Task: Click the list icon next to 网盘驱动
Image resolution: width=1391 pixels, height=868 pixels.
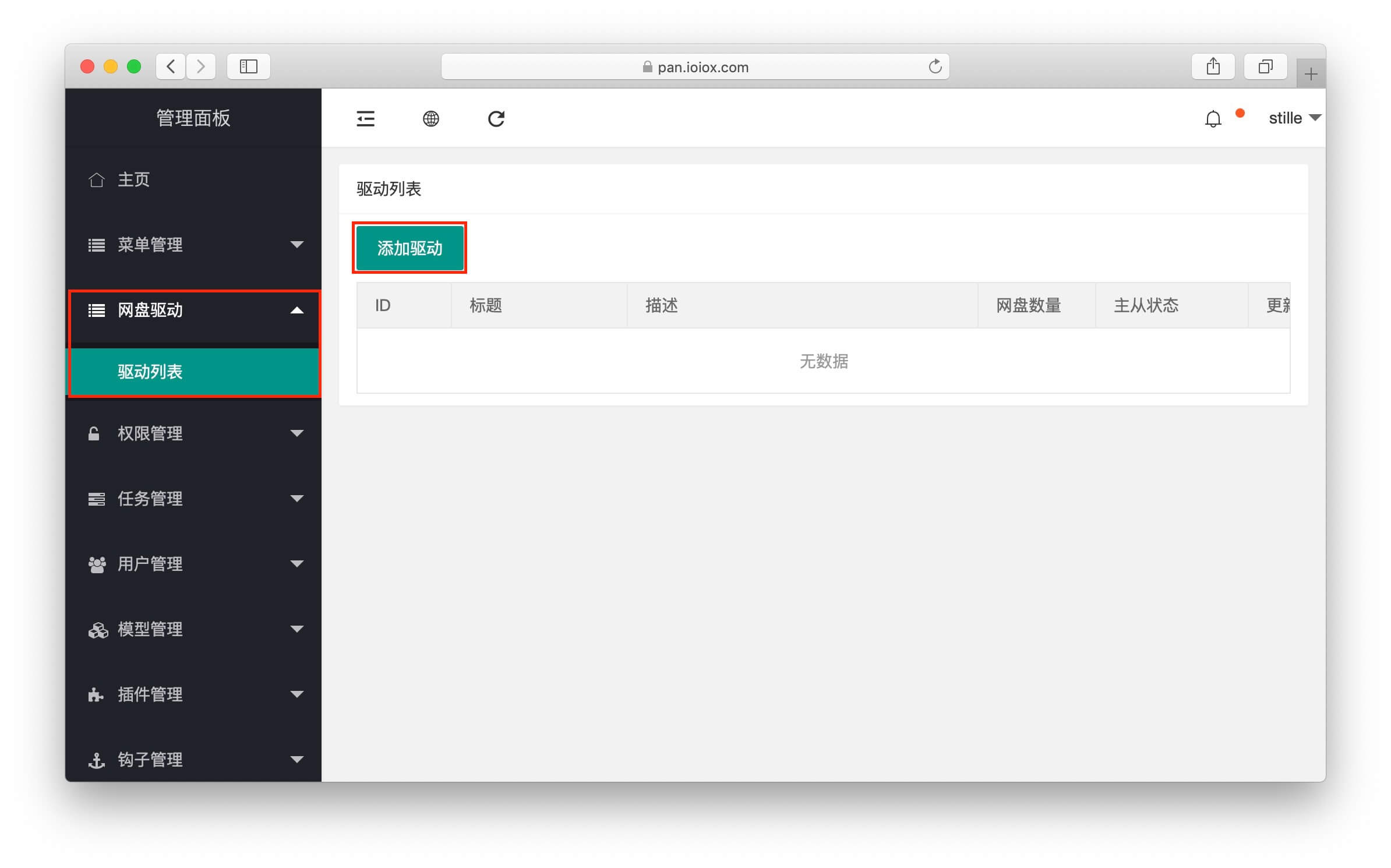Action: [97, 310]
